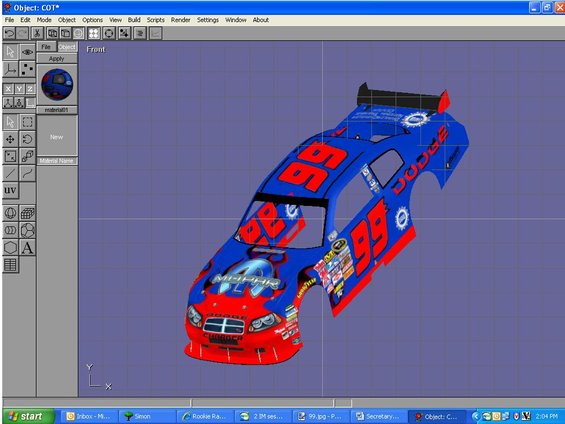Choose the Non-uniform scale tool
Viewport: 565px width, 424px height.
click(x=10, y=156)
